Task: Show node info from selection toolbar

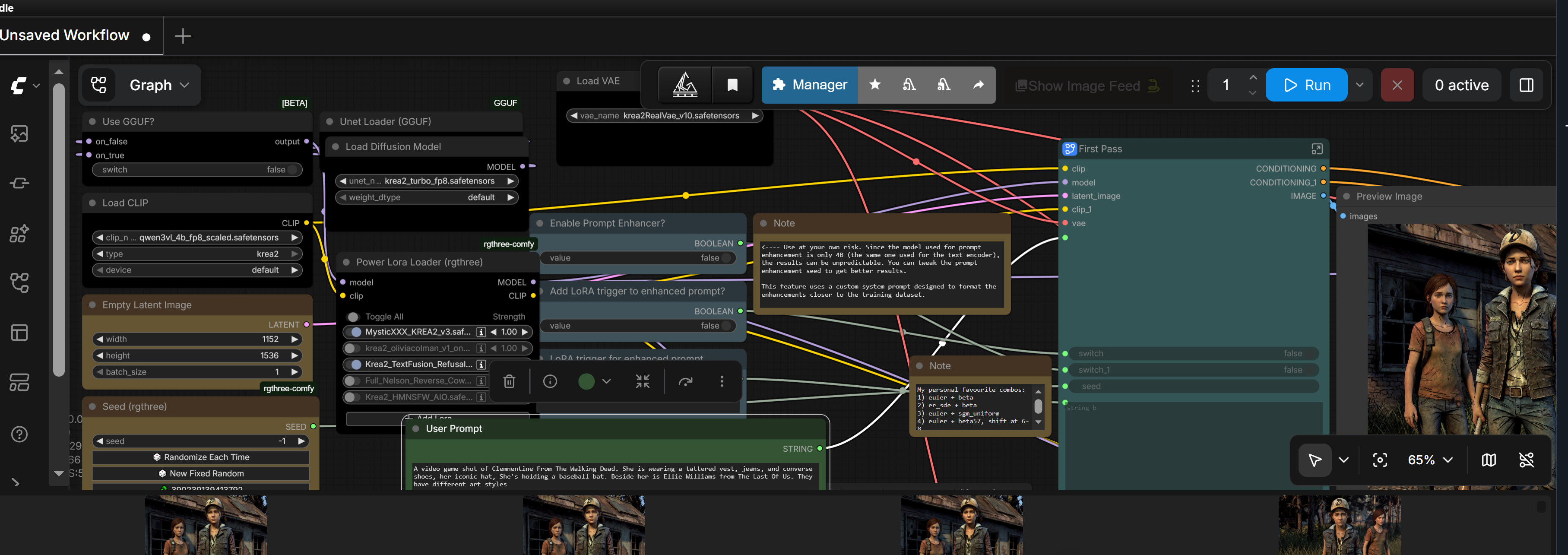Action: coord(550,381)
